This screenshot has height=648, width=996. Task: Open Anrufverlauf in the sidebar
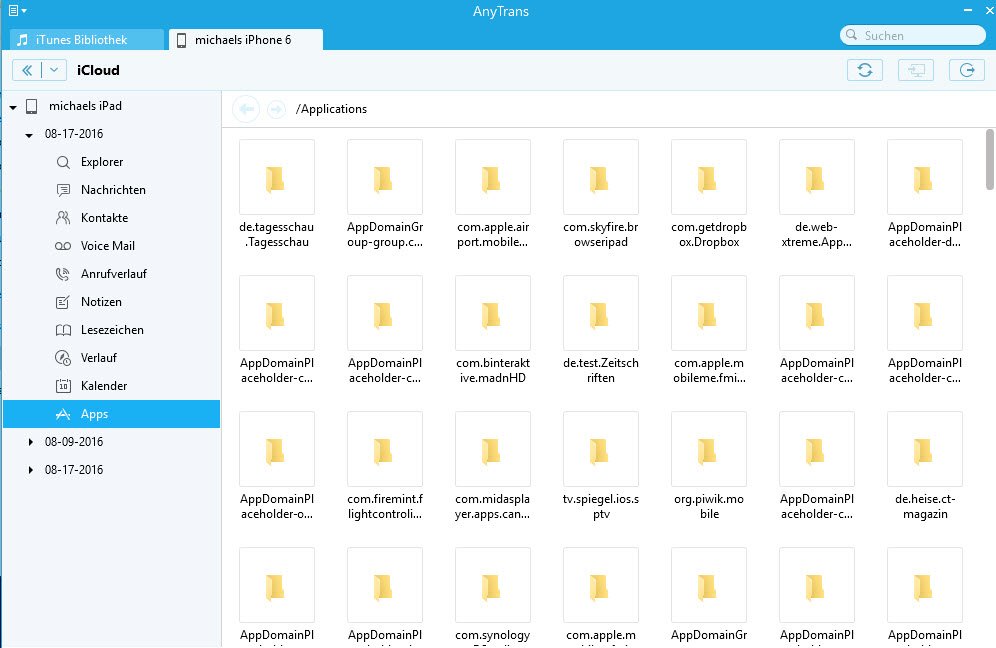click(x=112, y=274)
